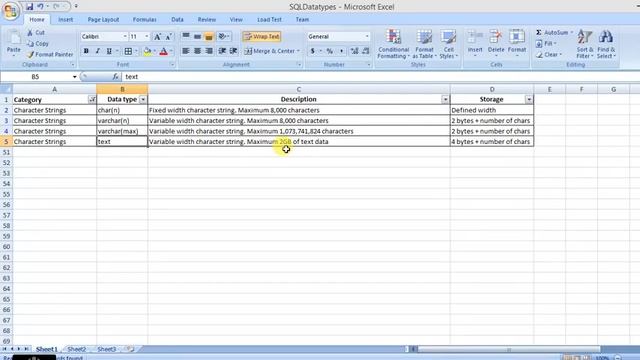Toggle underline formatting

[x=109, y=51]
